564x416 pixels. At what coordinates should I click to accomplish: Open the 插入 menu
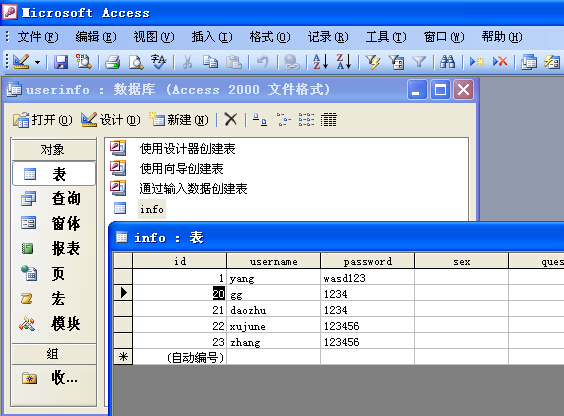[212, 37]
